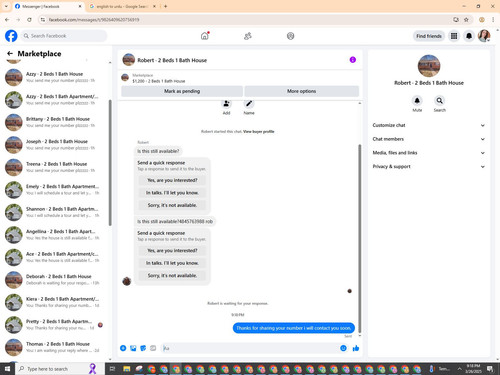Screen dimensions: 500x375
Task: Open chat with Angellina
Action: 56,235
